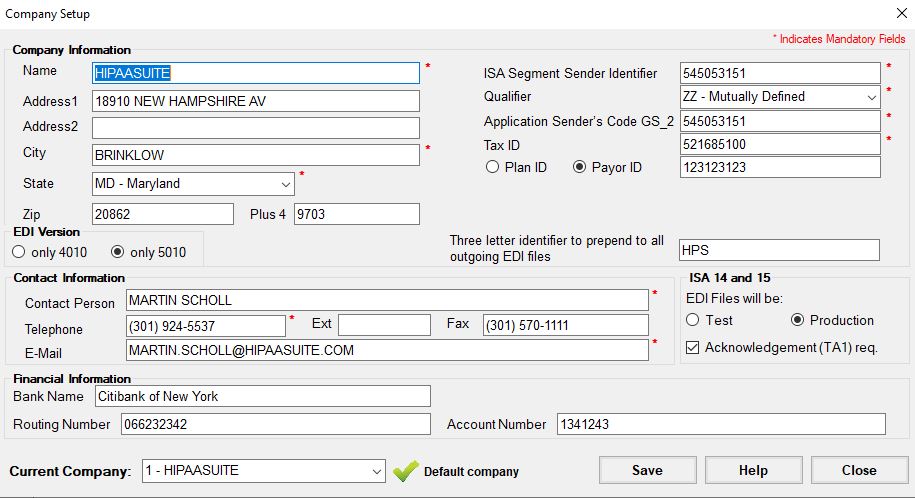
Task: Click the three letter identifier field HPS
Action: pos(779,250)
